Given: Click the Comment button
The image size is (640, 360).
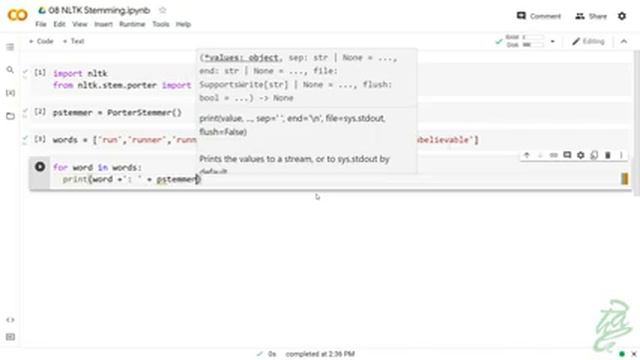Looking at the screenshot, I should point(539,16).
